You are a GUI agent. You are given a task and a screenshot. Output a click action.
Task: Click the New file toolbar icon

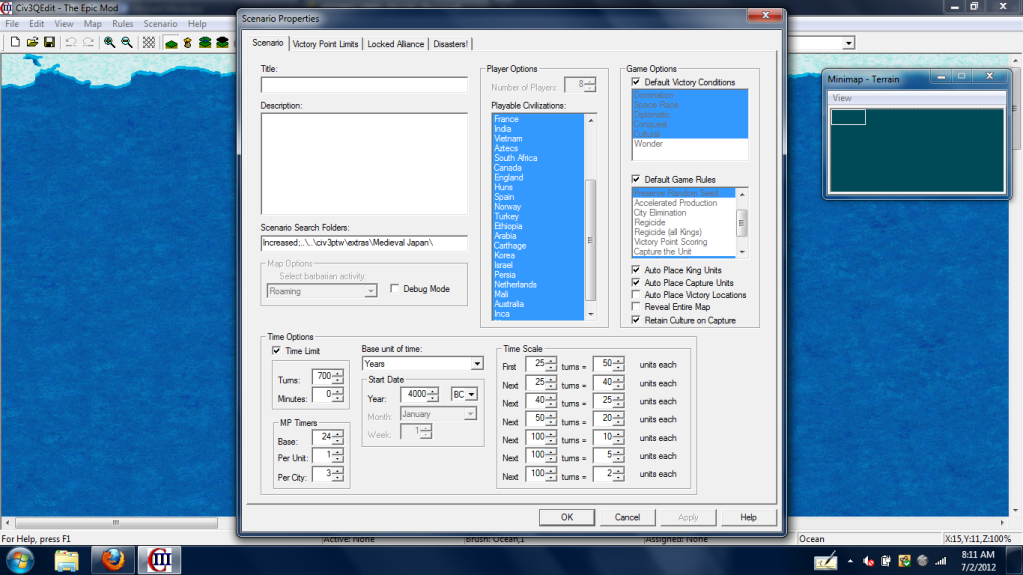pos(14,42)
